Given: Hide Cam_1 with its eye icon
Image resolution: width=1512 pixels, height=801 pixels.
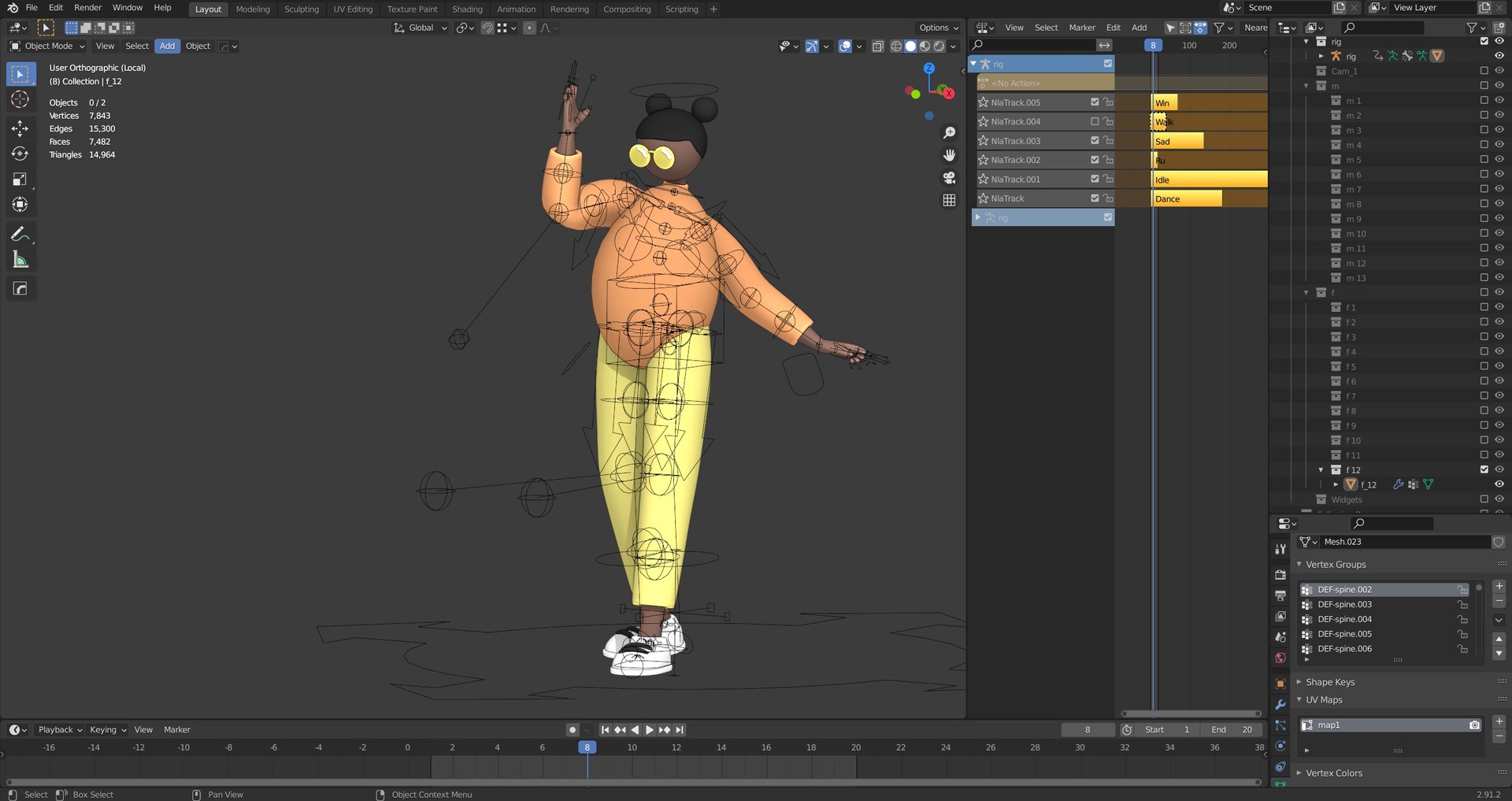Looking at the screenshot, I should 1499,71.
